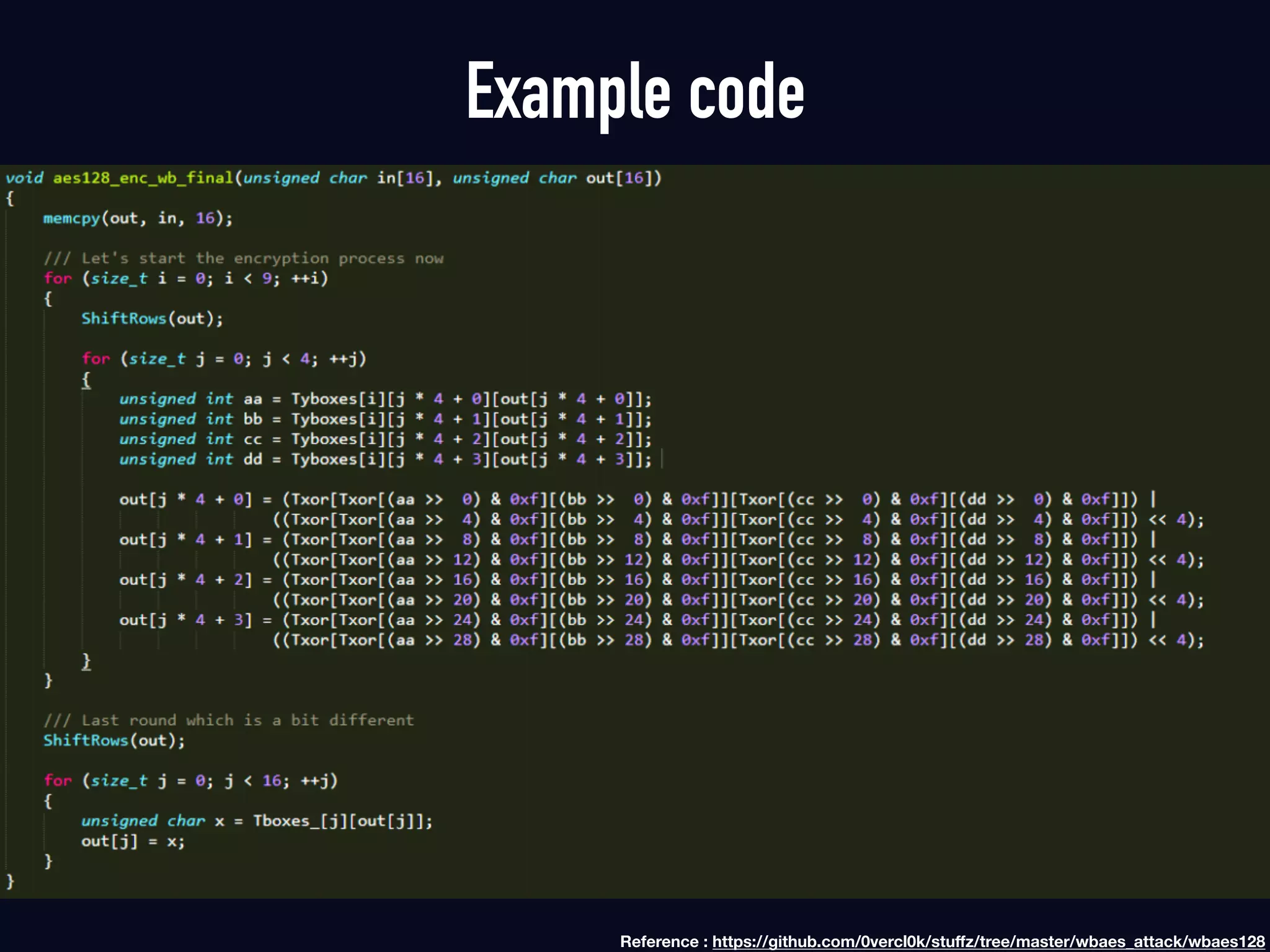Image resolution: width=1270 pixels, height=952 pixels.
Task: Click the aes128_enc_wb_final function name
Action: [x=143, y=178]
